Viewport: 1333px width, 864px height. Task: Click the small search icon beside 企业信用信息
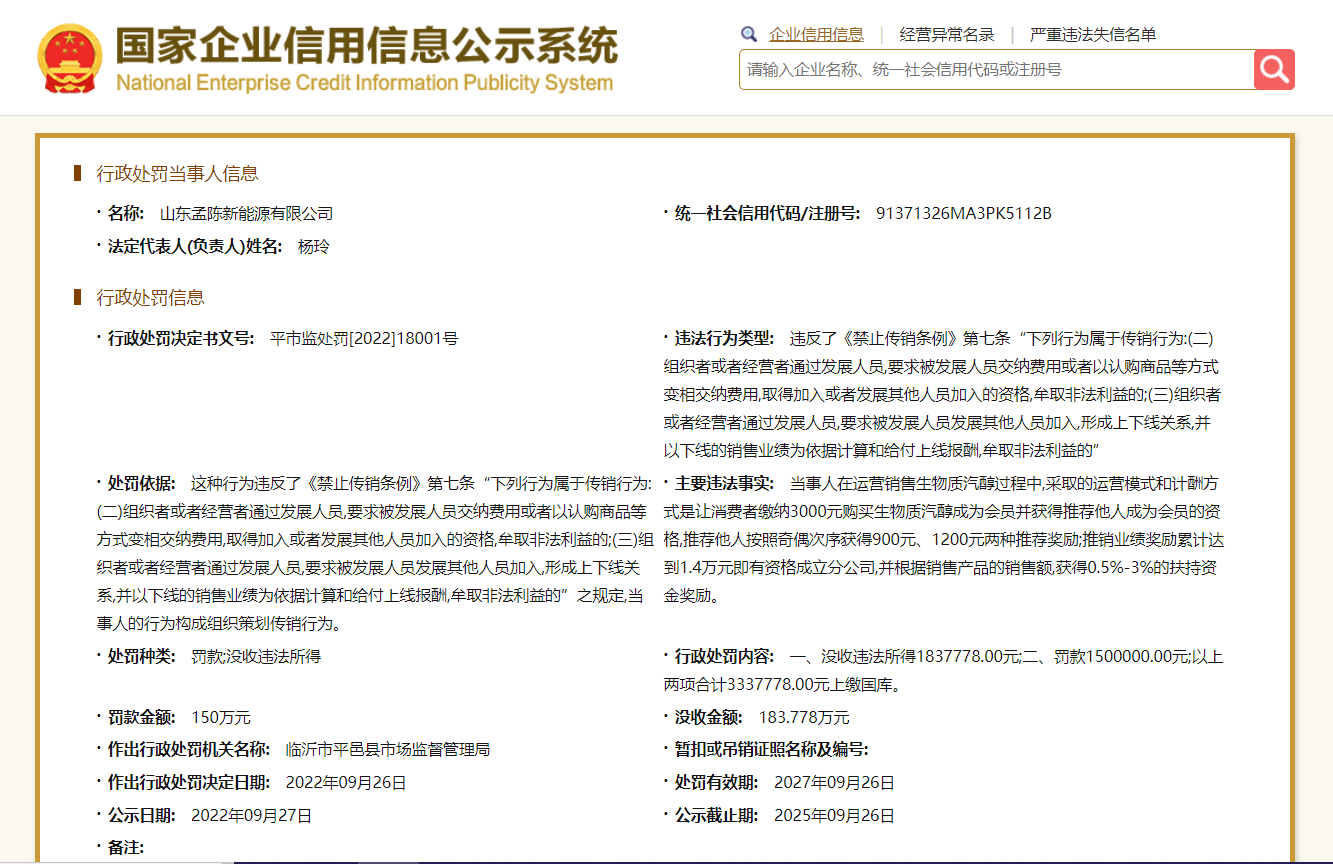point(748,33)
